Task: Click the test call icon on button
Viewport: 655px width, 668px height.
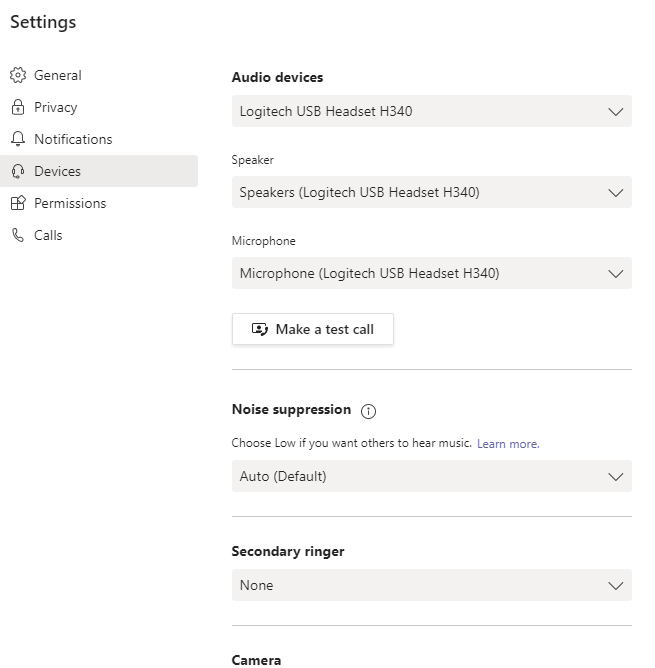Action: 260,329
